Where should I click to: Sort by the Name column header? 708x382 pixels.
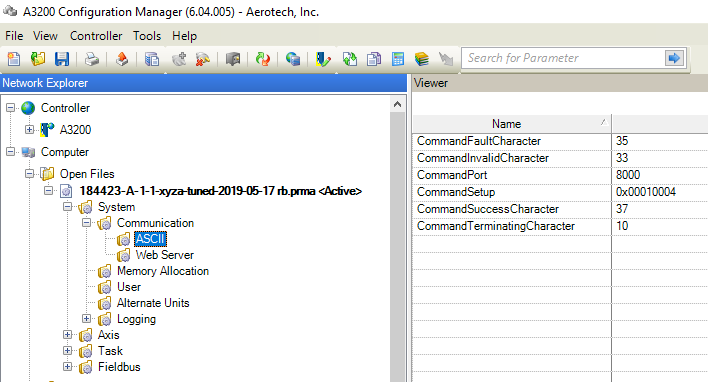pos(512,124)
